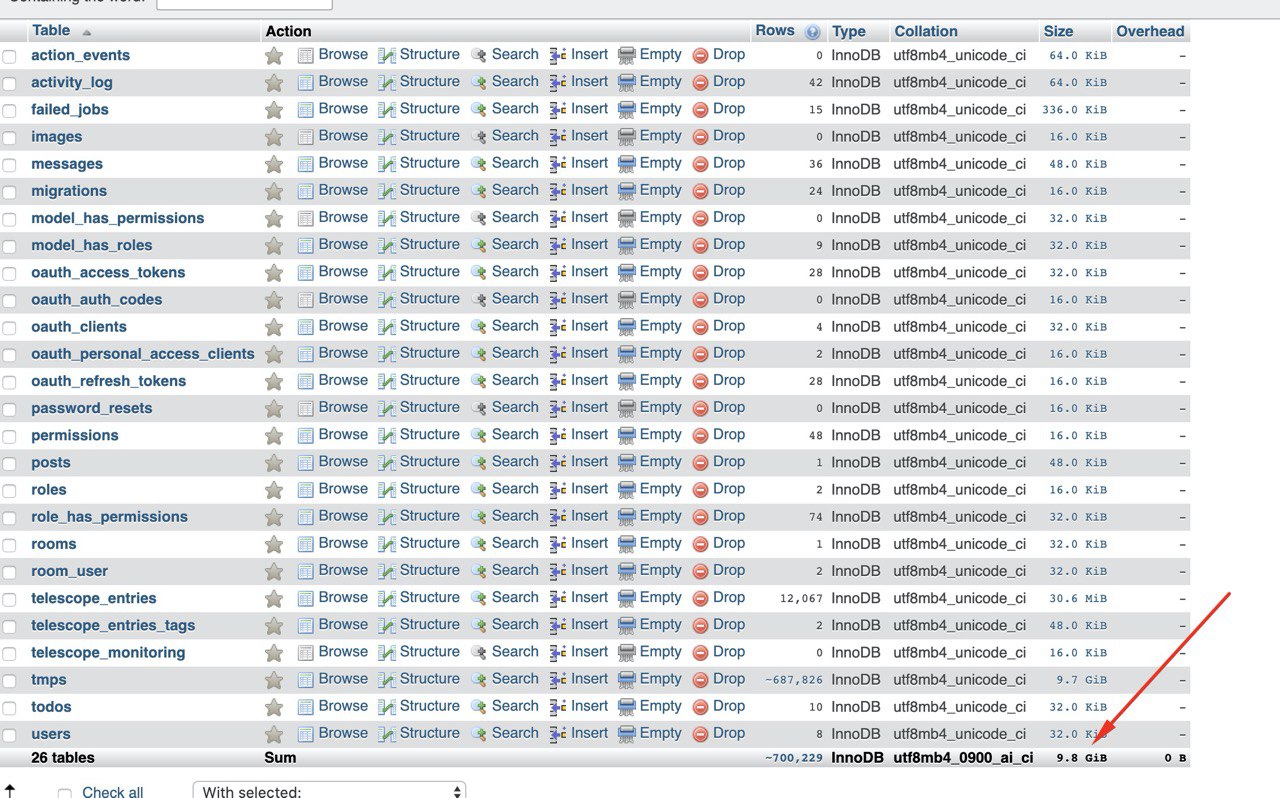Select the users row checkbox
Screen dimensions: 1280x798
pos(9,735)
